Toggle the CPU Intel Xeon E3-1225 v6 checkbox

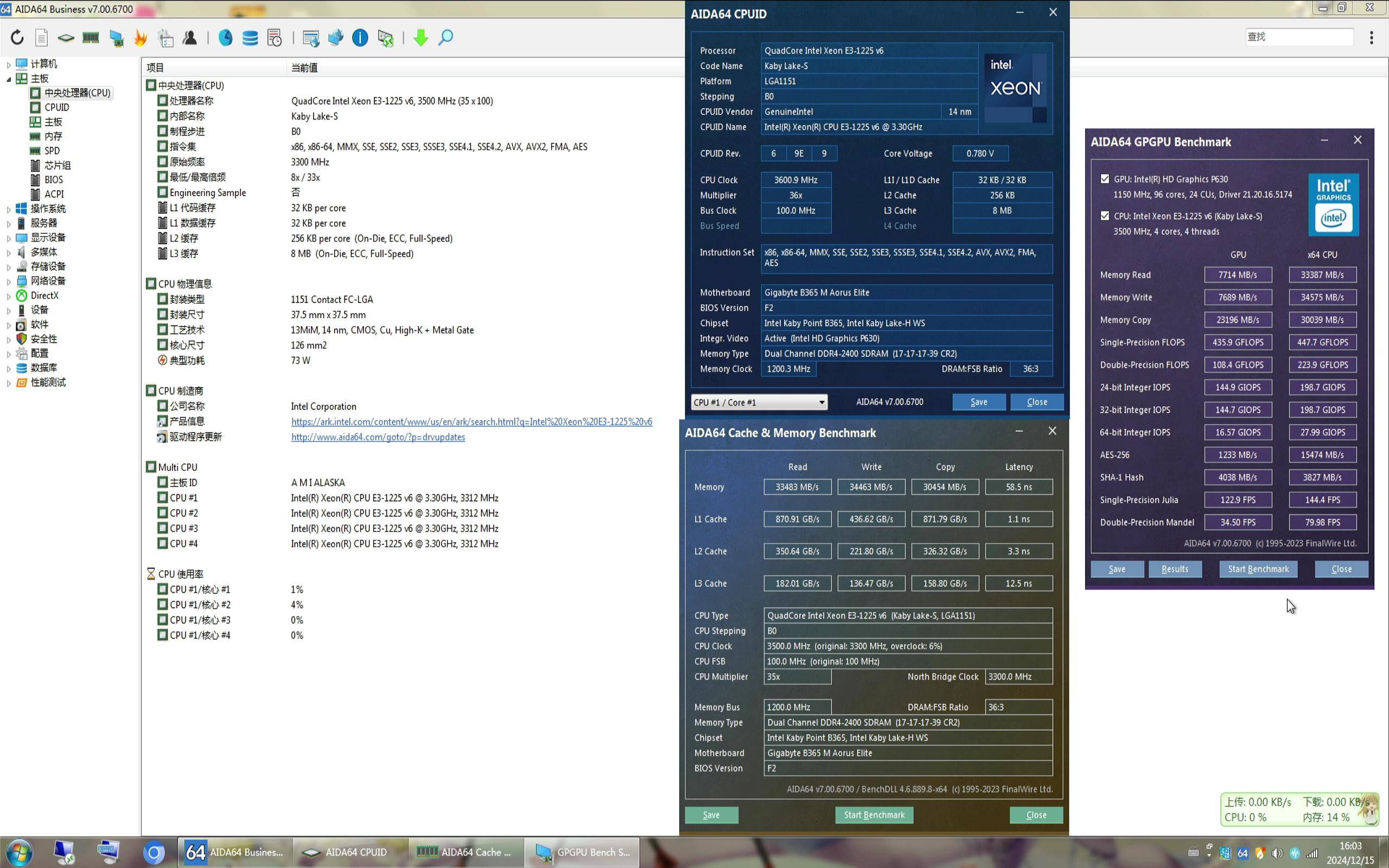[1105, 216]
